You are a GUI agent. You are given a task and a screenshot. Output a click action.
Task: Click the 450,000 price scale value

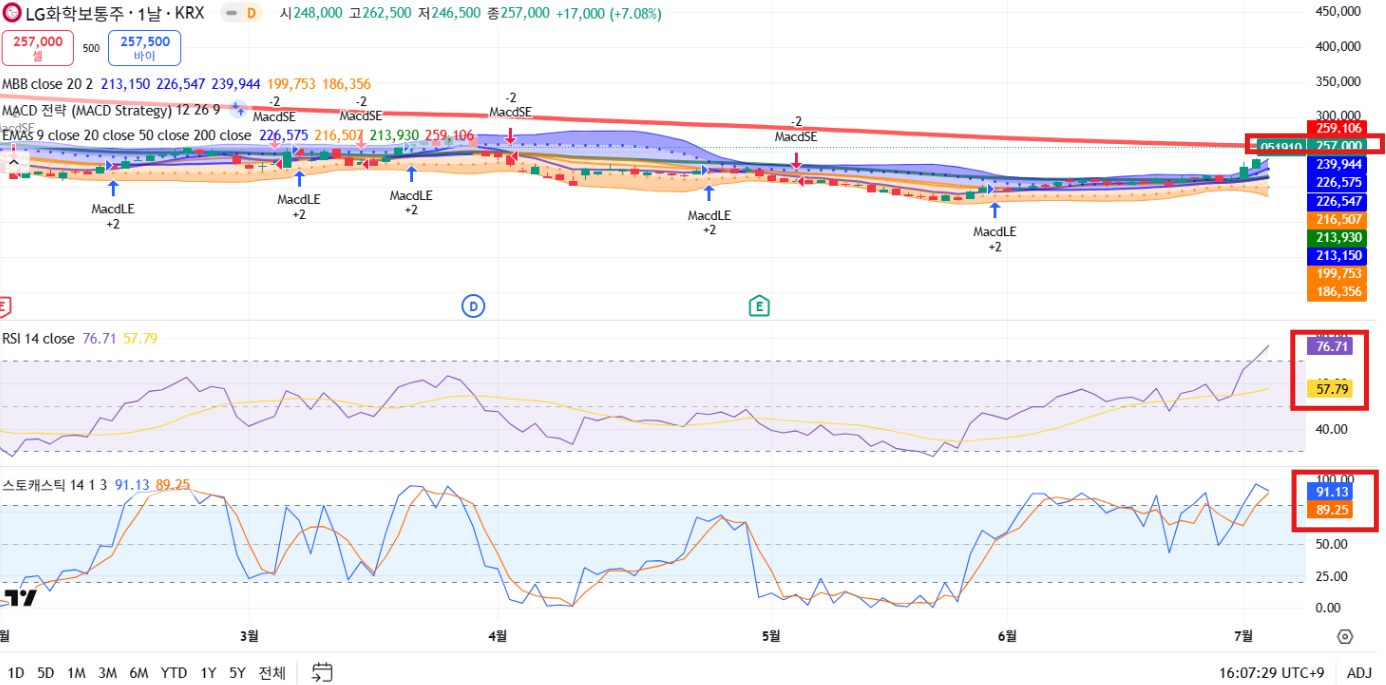pyautogui.click(x=1336, y=11)
